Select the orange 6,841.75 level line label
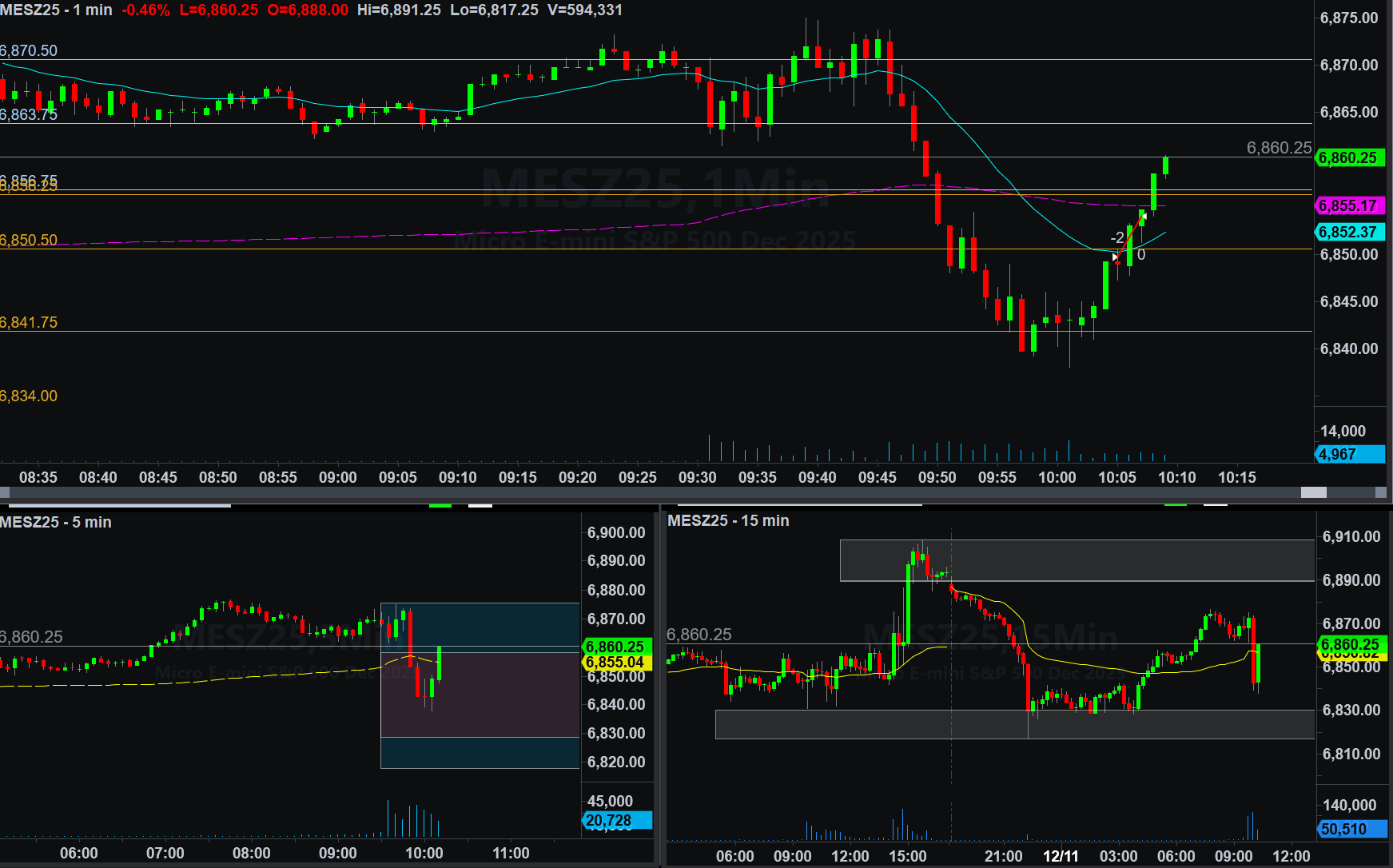The height and width of the screenshot is (868, 1393). [x=30, y=323]
